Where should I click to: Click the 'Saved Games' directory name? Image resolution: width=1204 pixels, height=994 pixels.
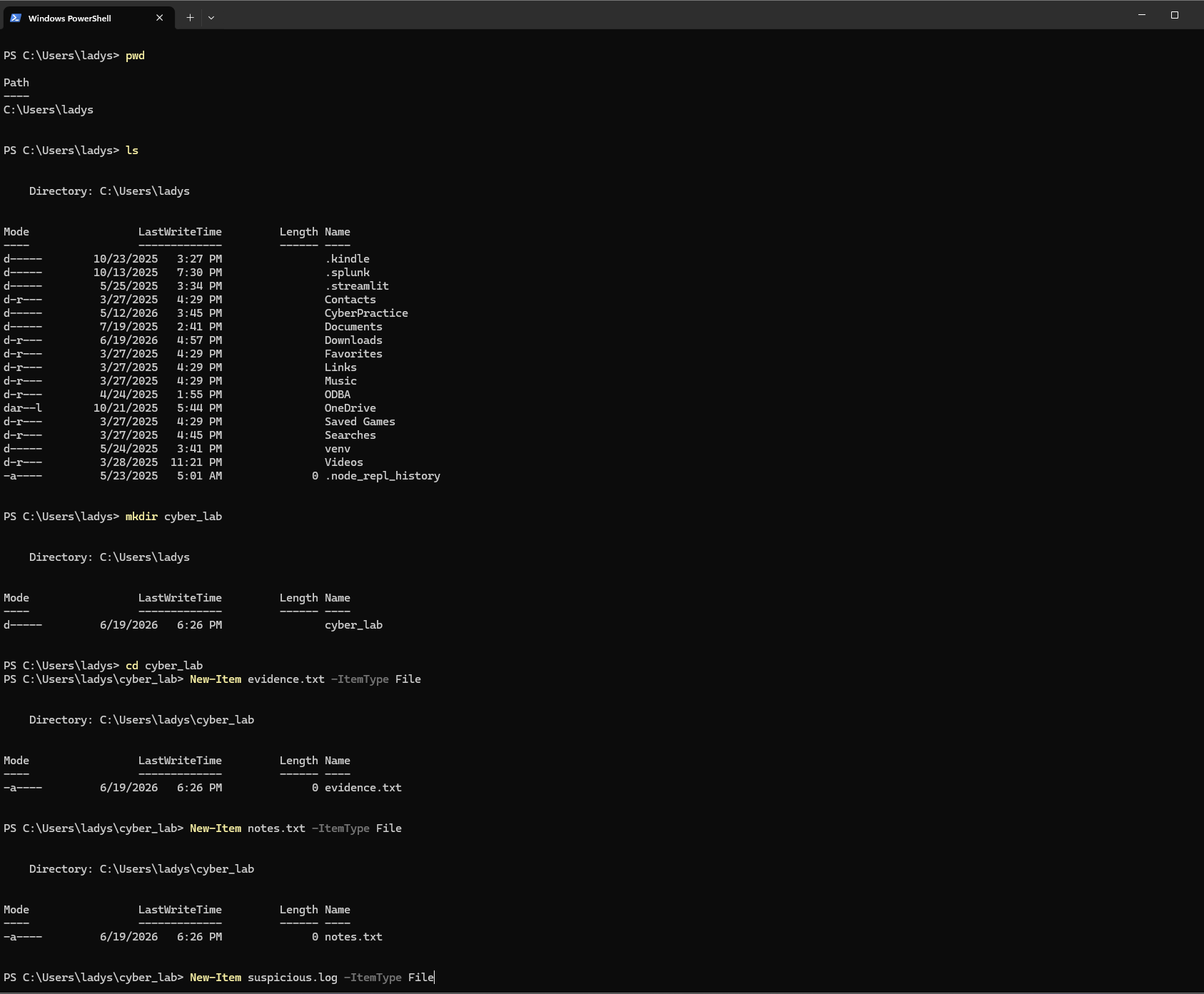360,422
